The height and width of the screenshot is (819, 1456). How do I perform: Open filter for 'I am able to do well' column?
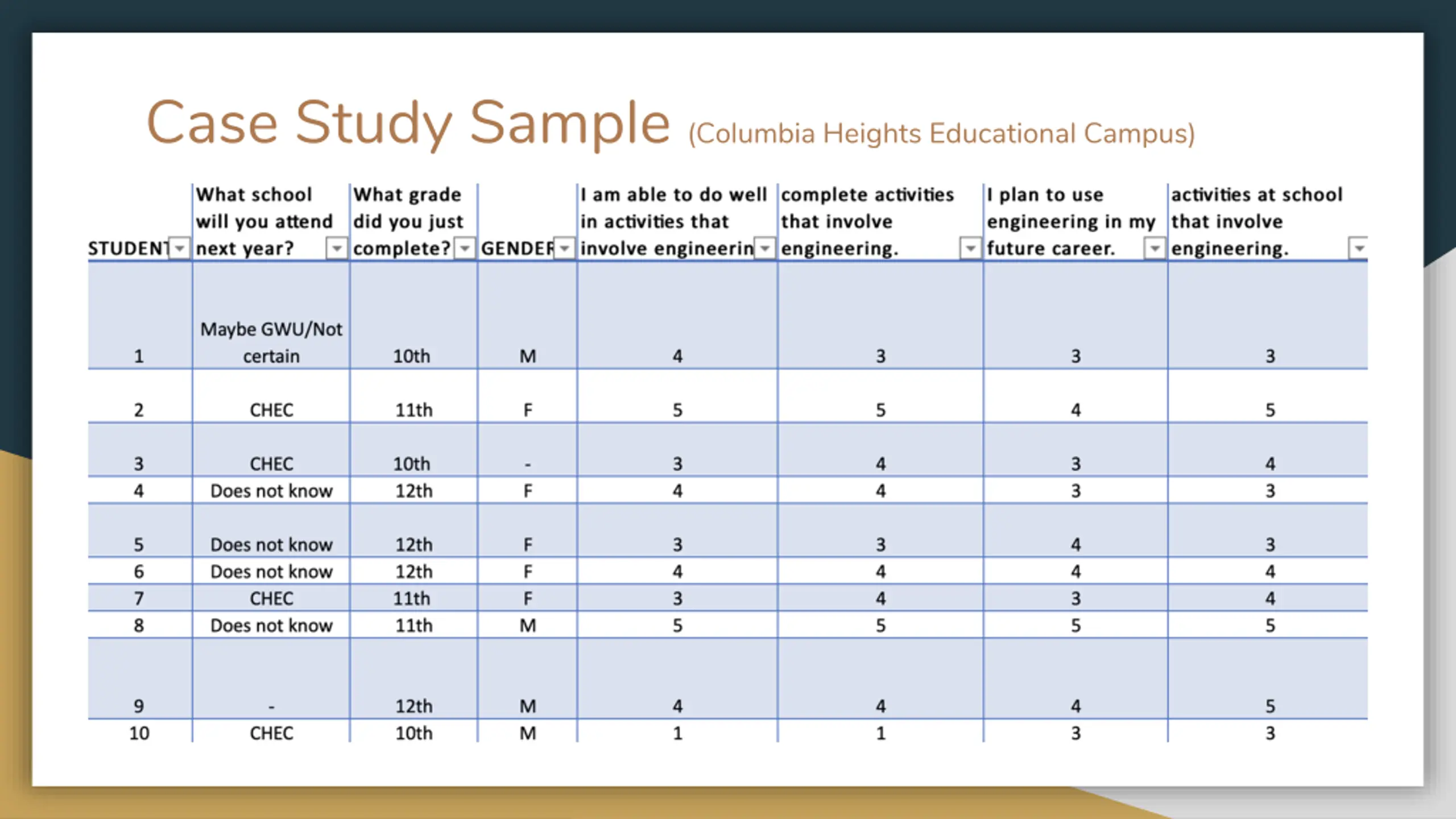pyautogui.click(x=765, y=249)
